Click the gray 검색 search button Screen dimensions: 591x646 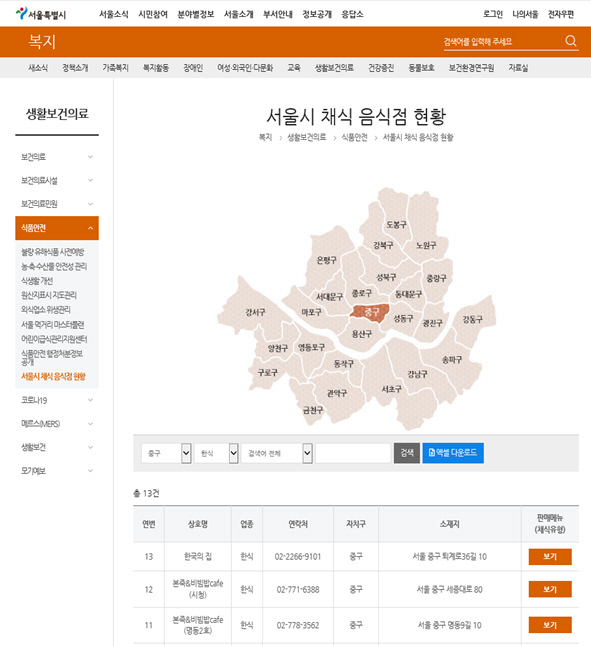406,453
